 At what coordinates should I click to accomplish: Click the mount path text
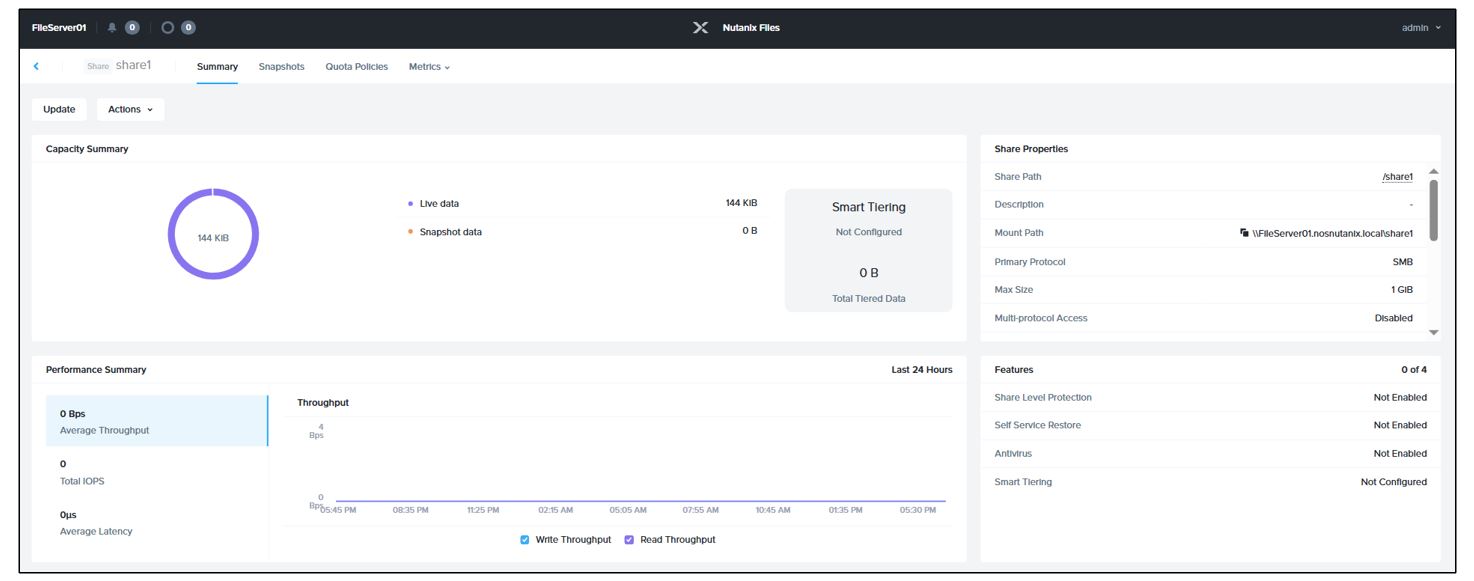pyautogui.click(x=1333, y=233)
